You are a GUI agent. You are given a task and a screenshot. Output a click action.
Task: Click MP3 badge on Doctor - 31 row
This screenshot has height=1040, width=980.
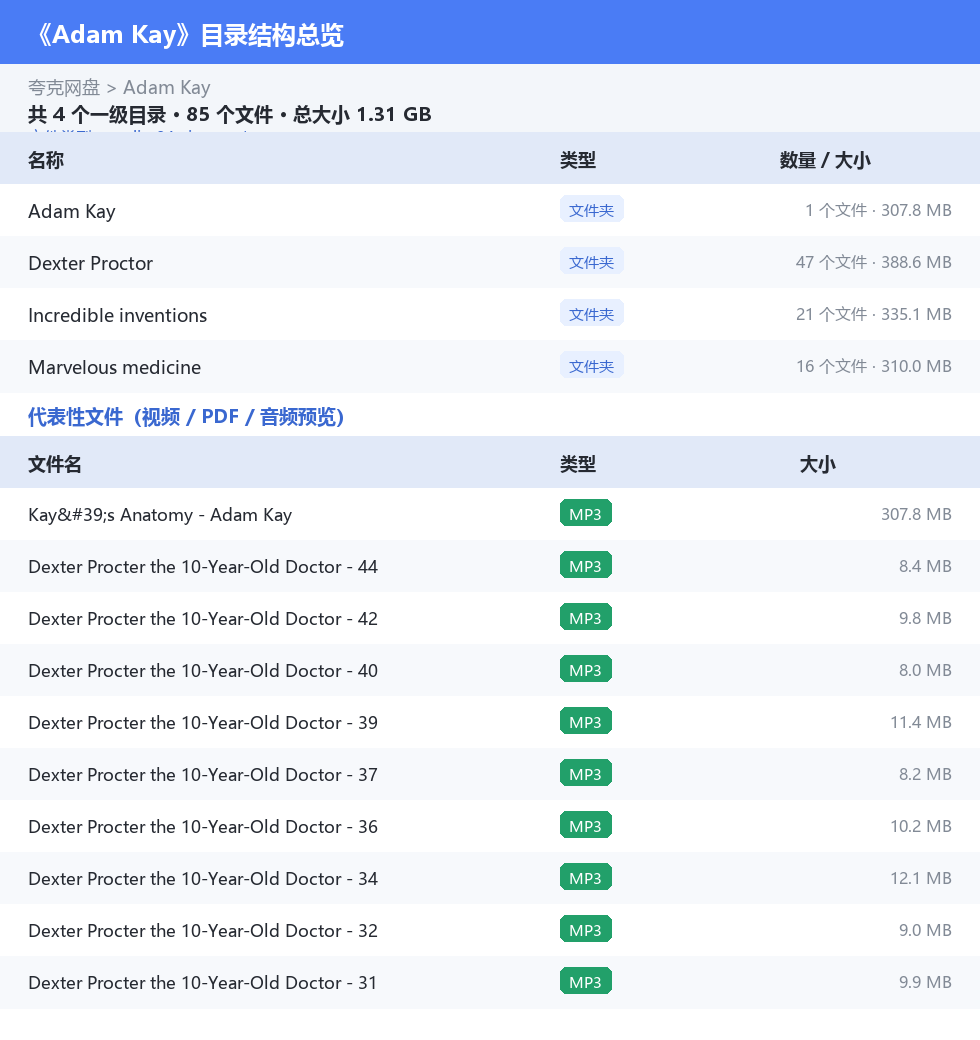(585, 981)
